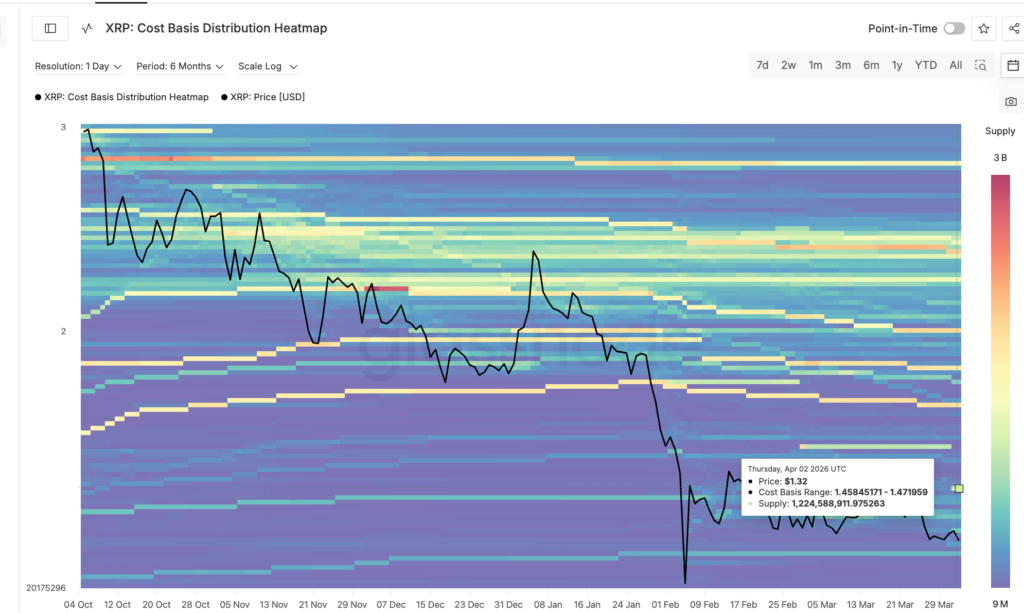Click the share icon
This screenshot has width=1024, height=613.
(x=1014, y=29)
